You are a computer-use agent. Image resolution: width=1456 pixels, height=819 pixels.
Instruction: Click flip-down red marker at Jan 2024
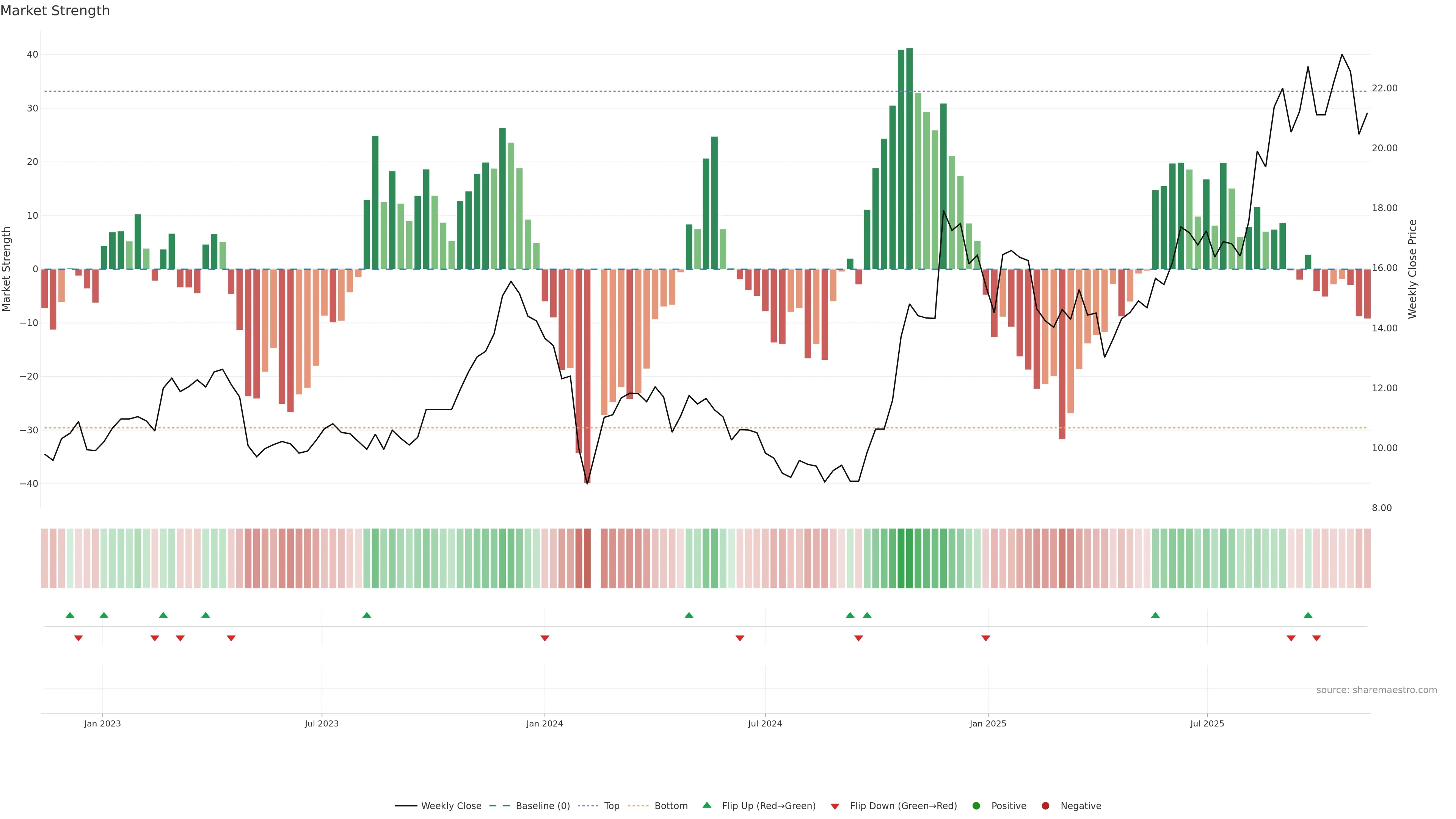tap(545, 638)
